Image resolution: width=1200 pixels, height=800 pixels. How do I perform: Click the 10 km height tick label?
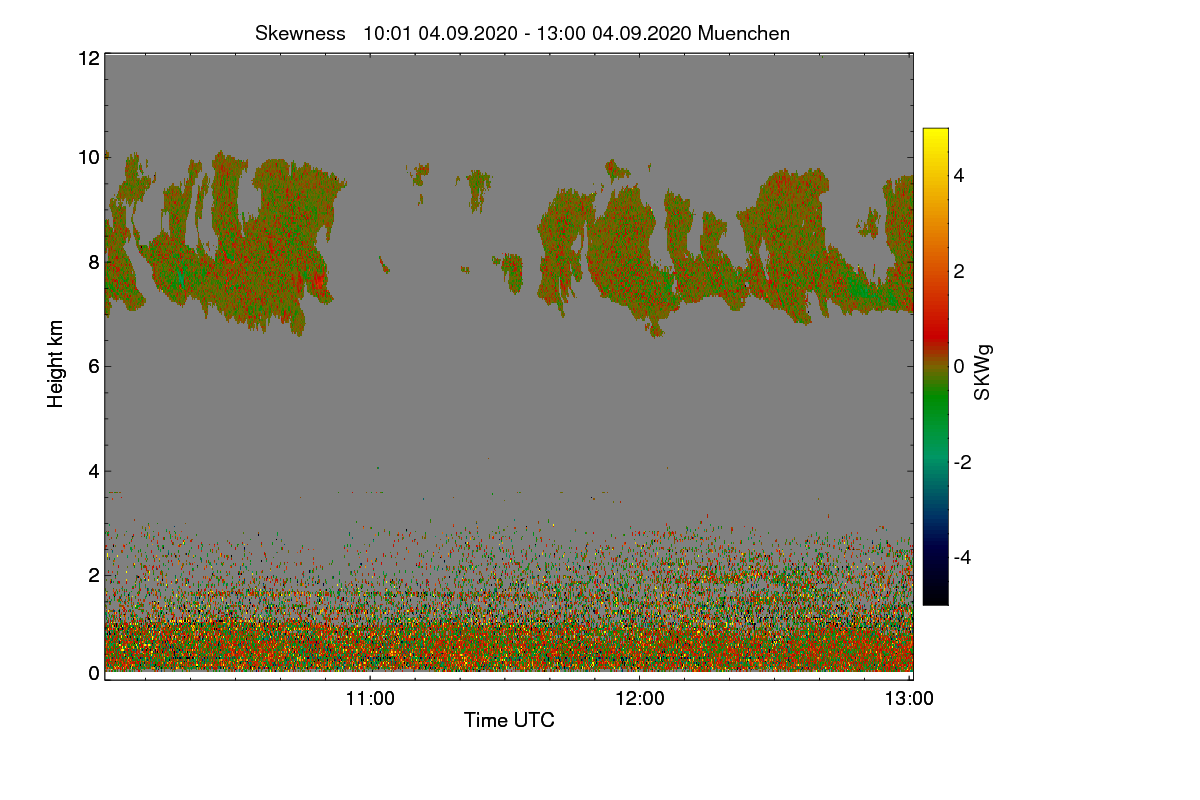click(x=88, y=157)
